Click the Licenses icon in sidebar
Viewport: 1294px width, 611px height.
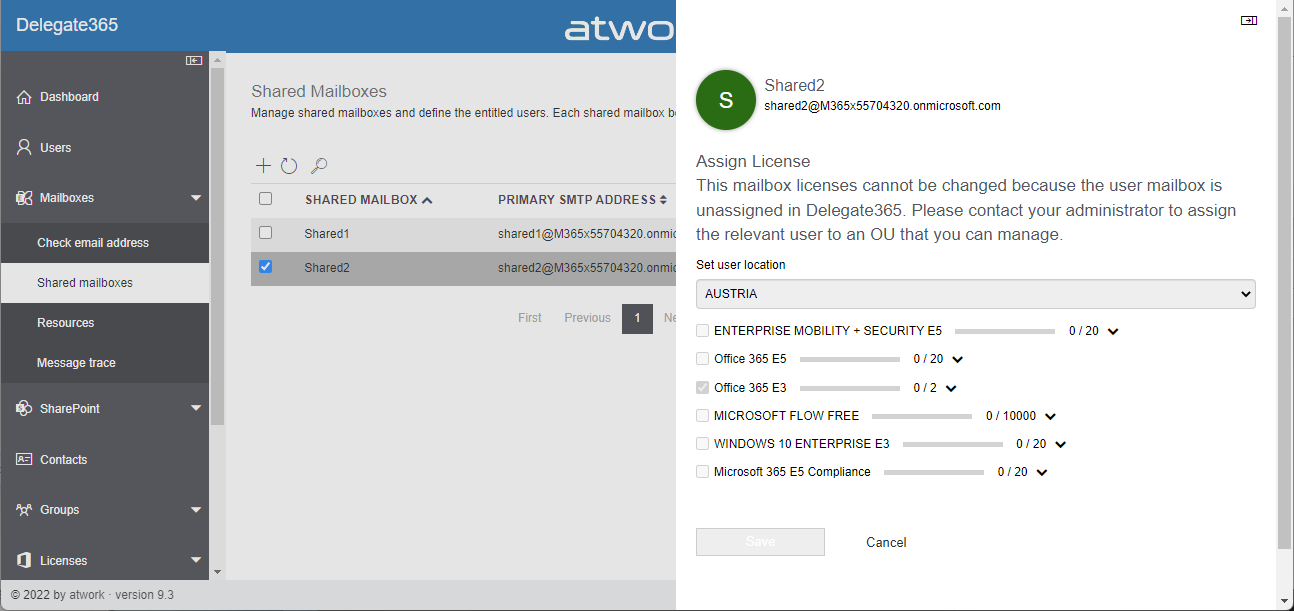pos(24,561)
